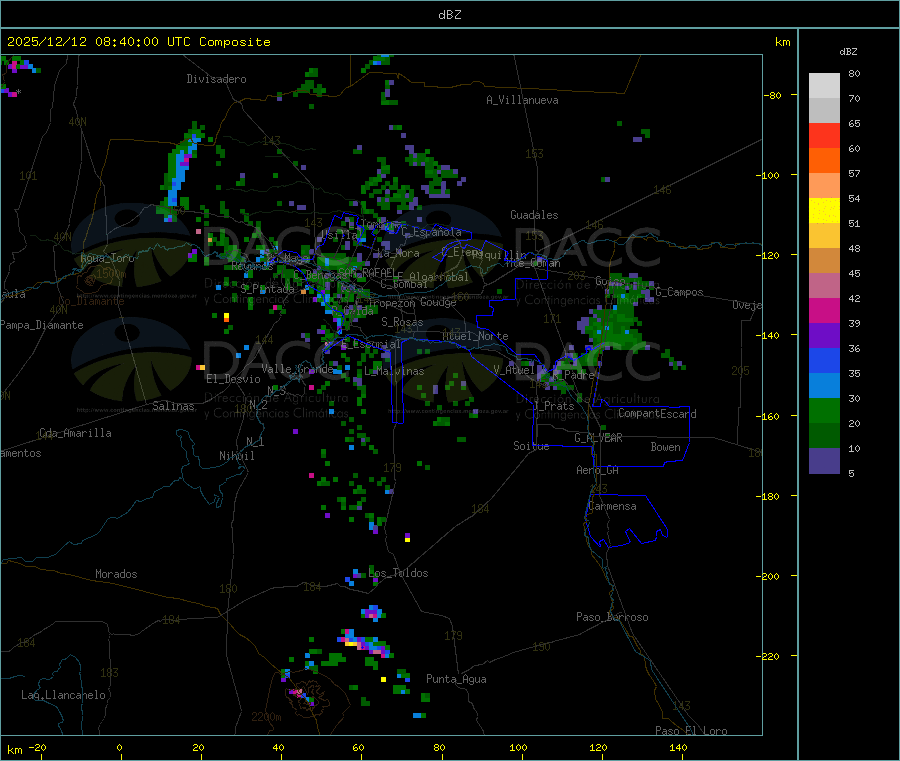Screen dimensions: 900x761
Task: Select the 'CompantEscard' location label
Action: click(657, 413)
